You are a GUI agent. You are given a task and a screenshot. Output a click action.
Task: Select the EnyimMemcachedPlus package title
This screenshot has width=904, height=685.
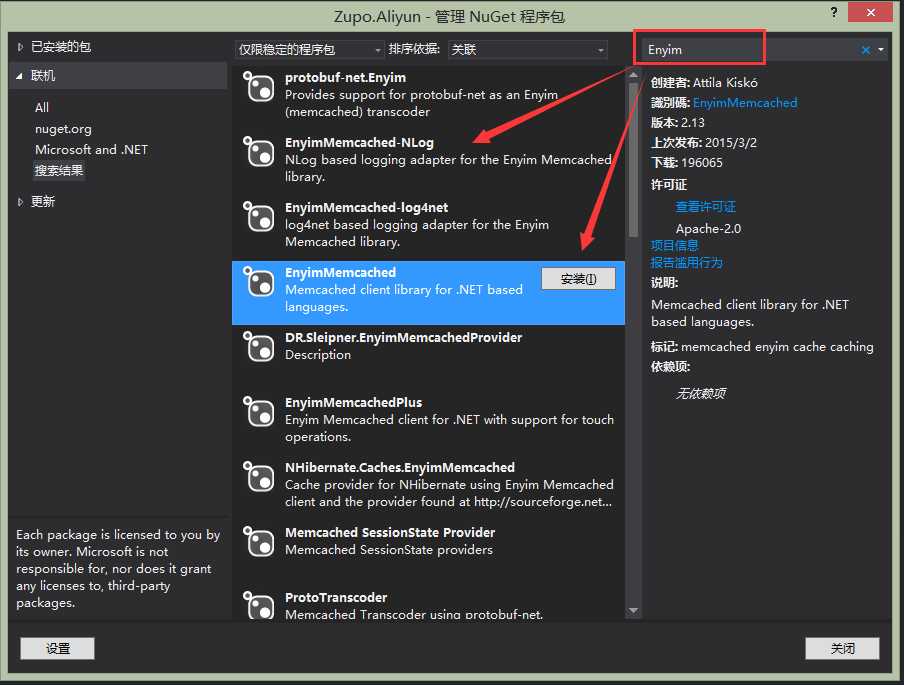[353, 403]
